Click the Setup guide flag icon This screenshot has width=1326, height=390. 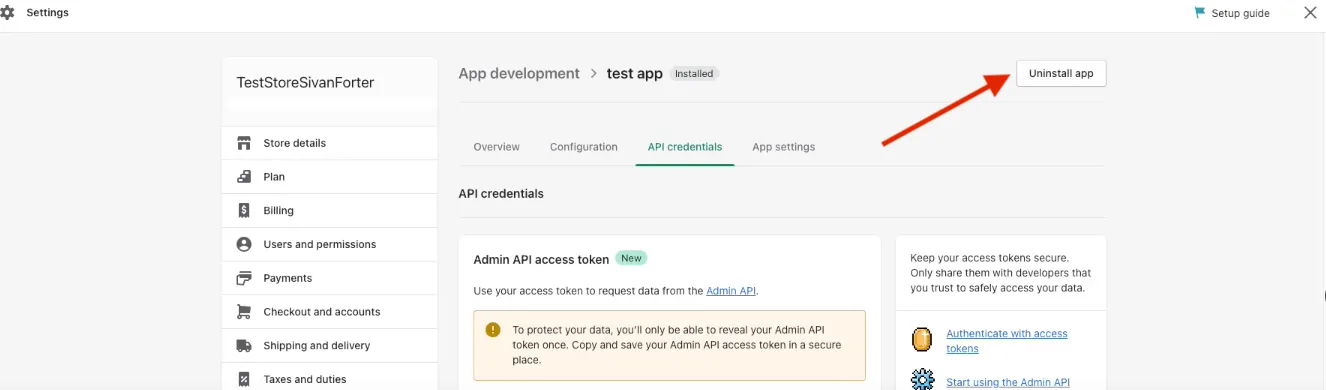[x=1200, y=13]
